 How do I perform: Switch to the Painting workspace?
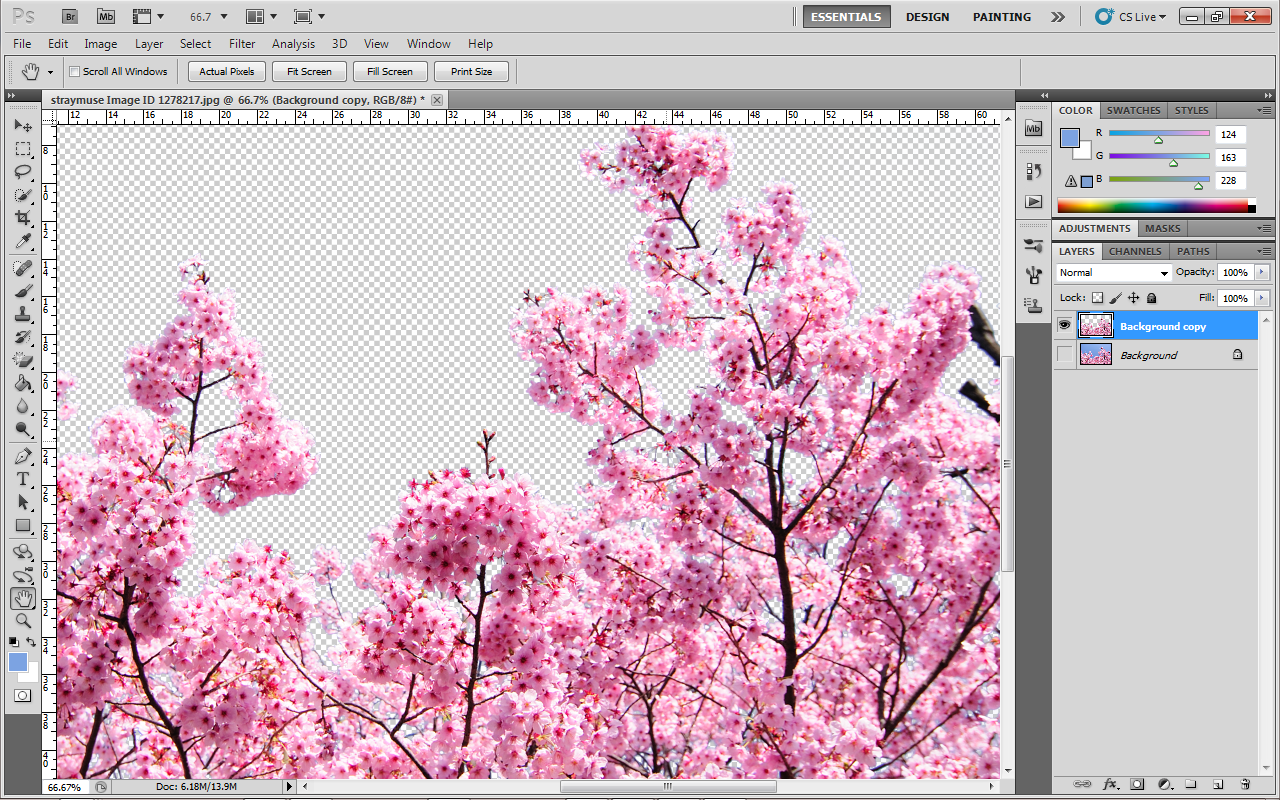(1002, 17)
